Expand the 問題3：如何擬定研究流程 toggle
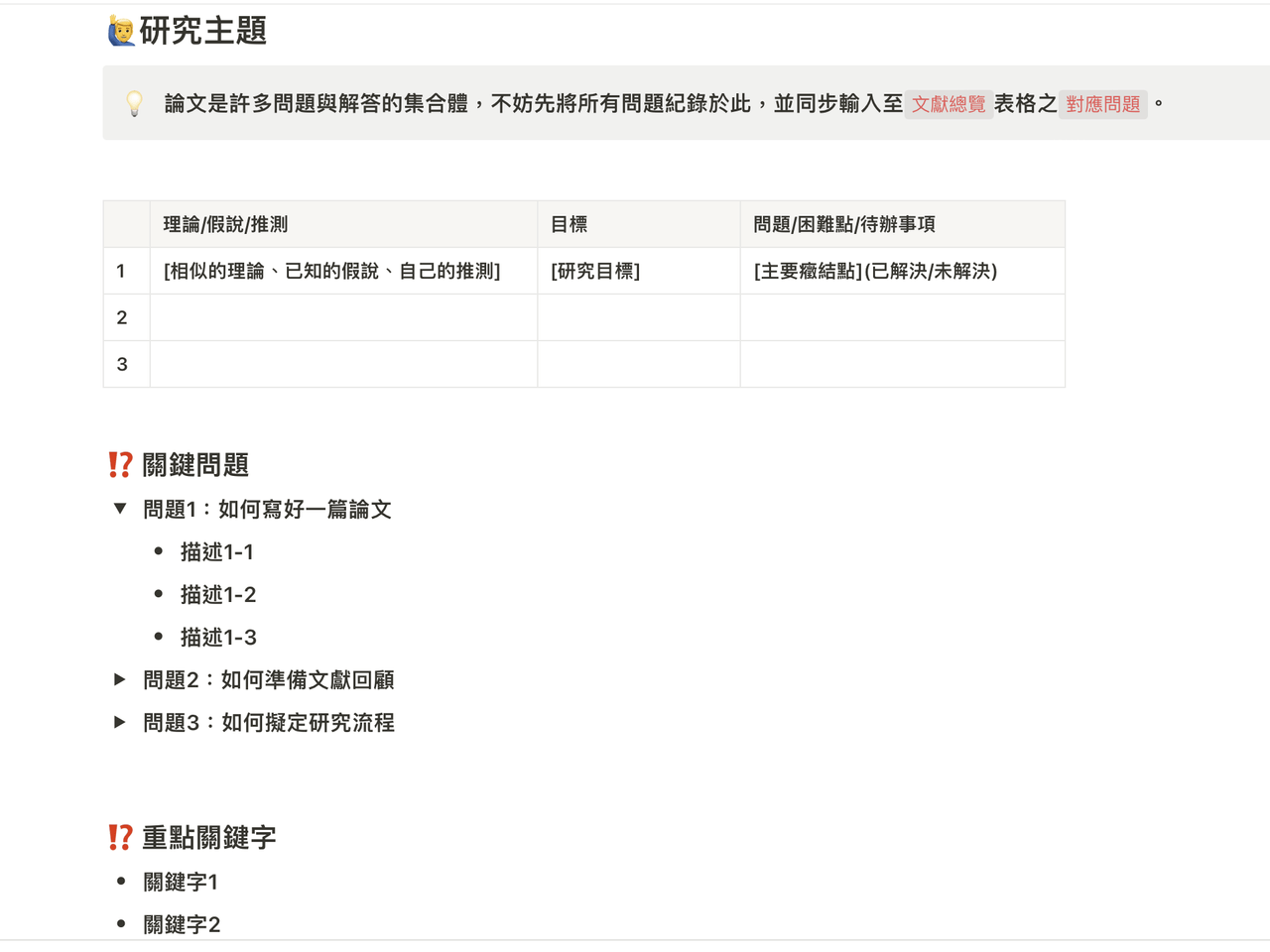Screen dimensions: 1270x952 coord(120,722)
